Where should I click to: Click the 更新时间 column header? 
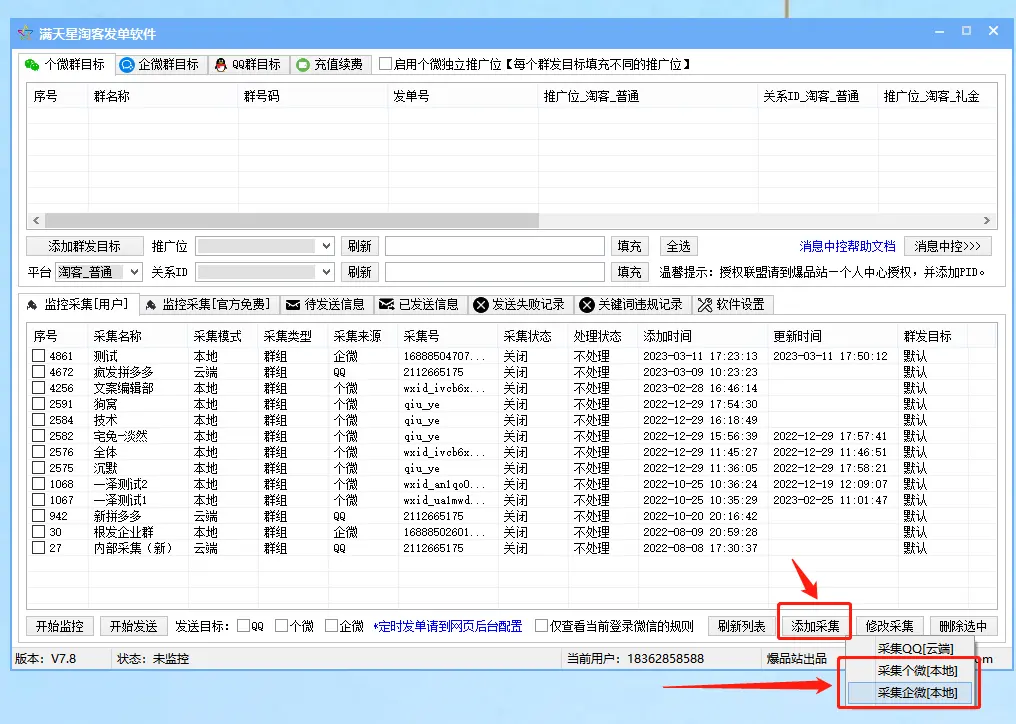pyautogui.click(x=833, y=336)
